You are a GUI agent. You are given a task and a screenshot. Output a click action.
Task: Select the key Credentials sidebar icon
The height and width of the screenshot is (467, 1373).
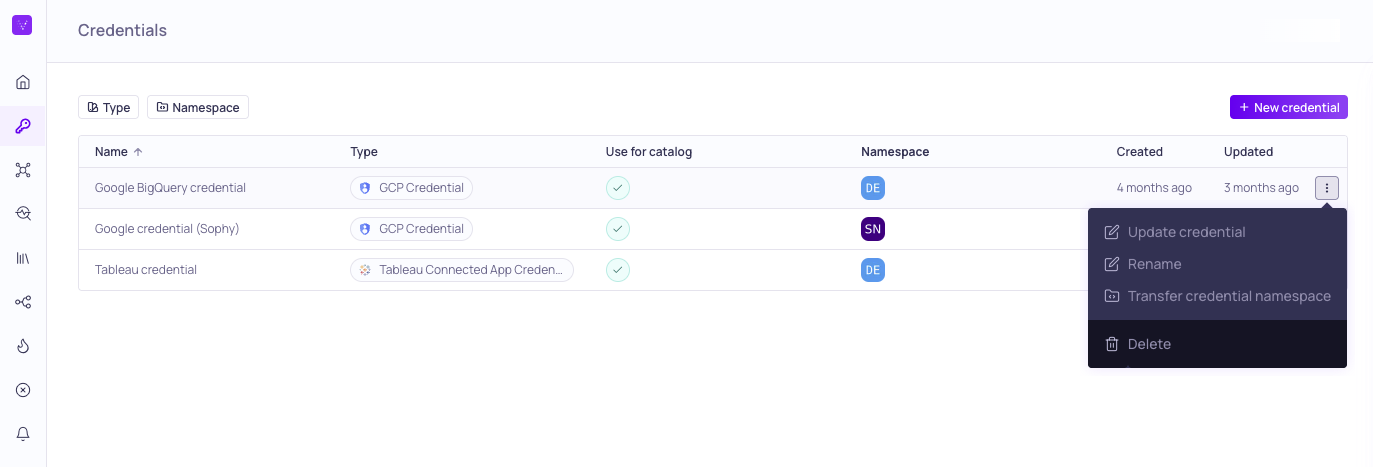click(23, 126)
